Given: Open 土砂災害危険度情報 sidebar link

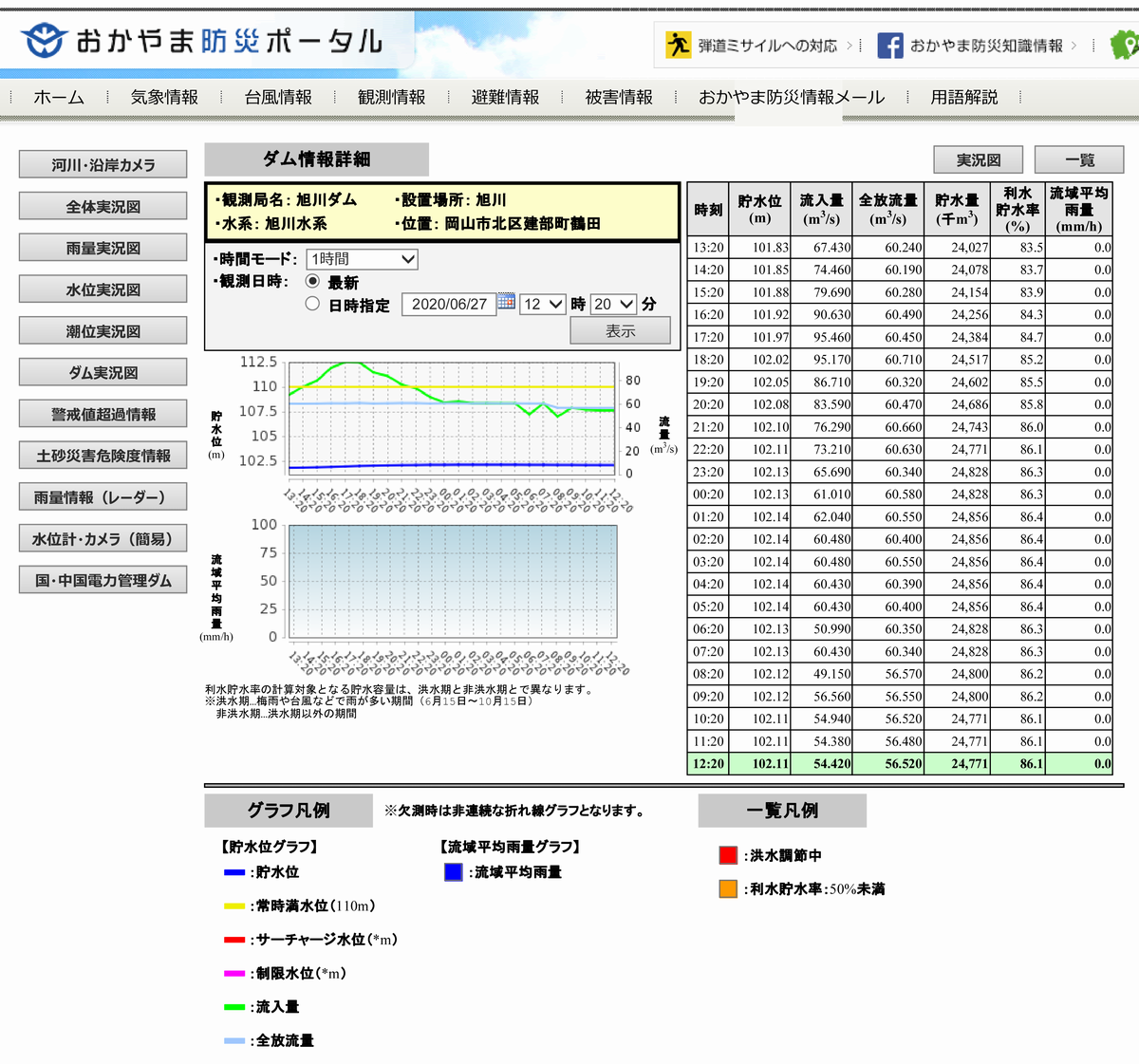Looking at the screenshot, I should (103, 456).
